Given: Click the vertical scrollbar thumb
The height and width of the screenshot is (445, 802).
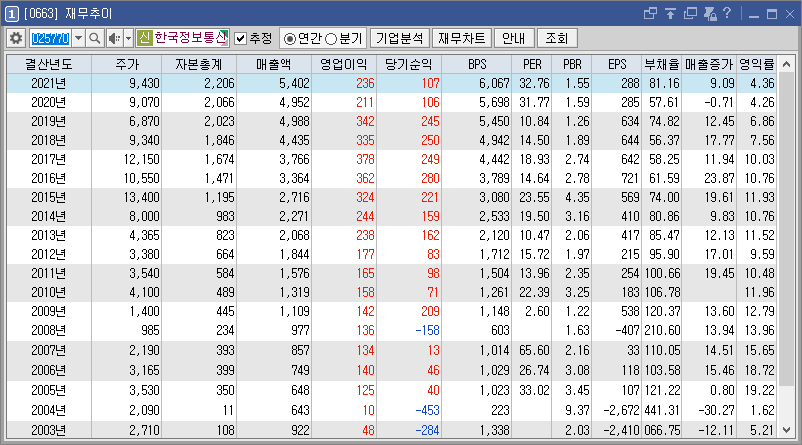Looking at the screenshot, I should pyautogui.click(x=787, y=230).
